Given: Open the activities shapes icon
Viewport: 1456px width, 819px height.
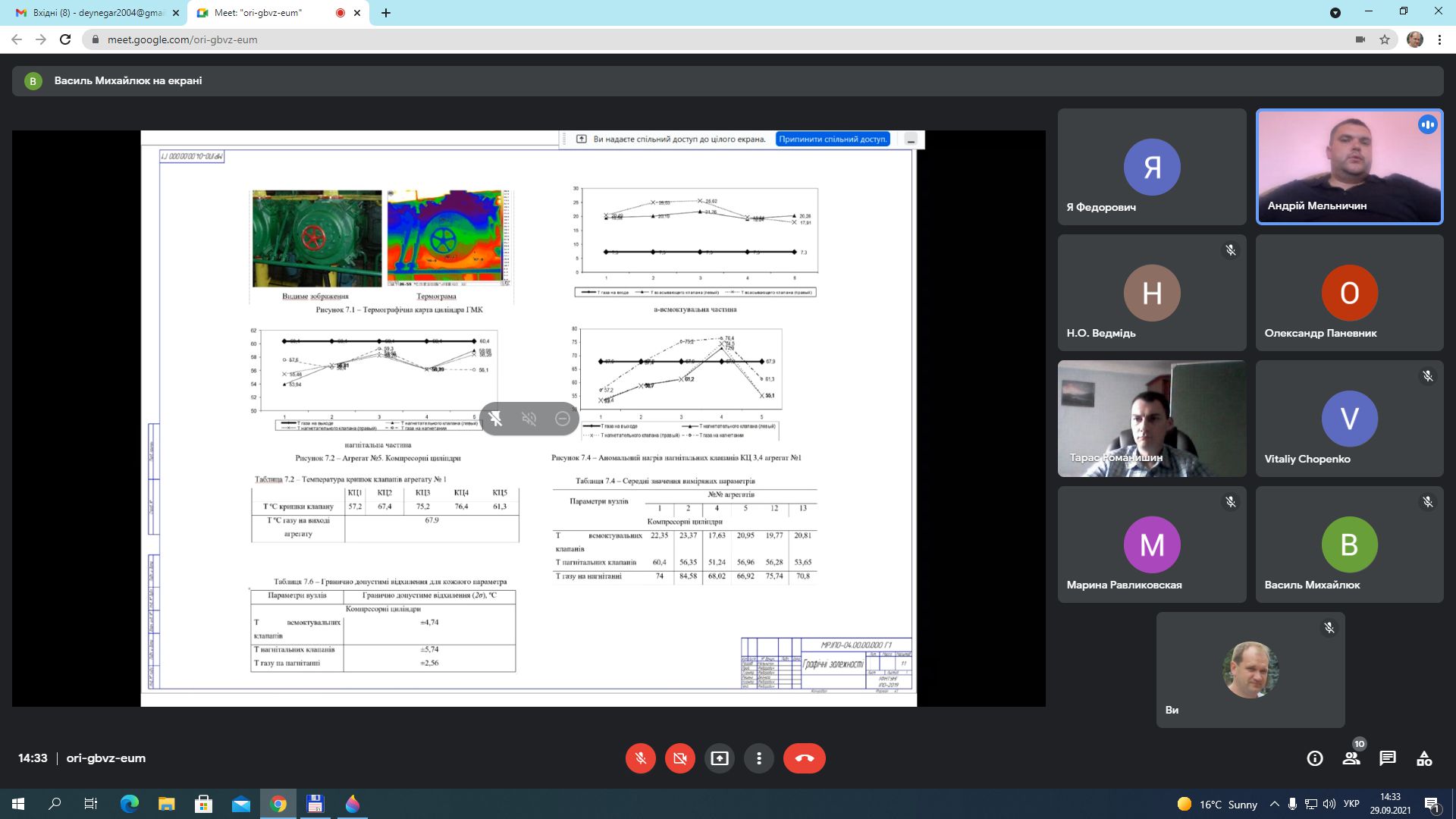Looking at the screenshot, I should tap(1424, 758).
